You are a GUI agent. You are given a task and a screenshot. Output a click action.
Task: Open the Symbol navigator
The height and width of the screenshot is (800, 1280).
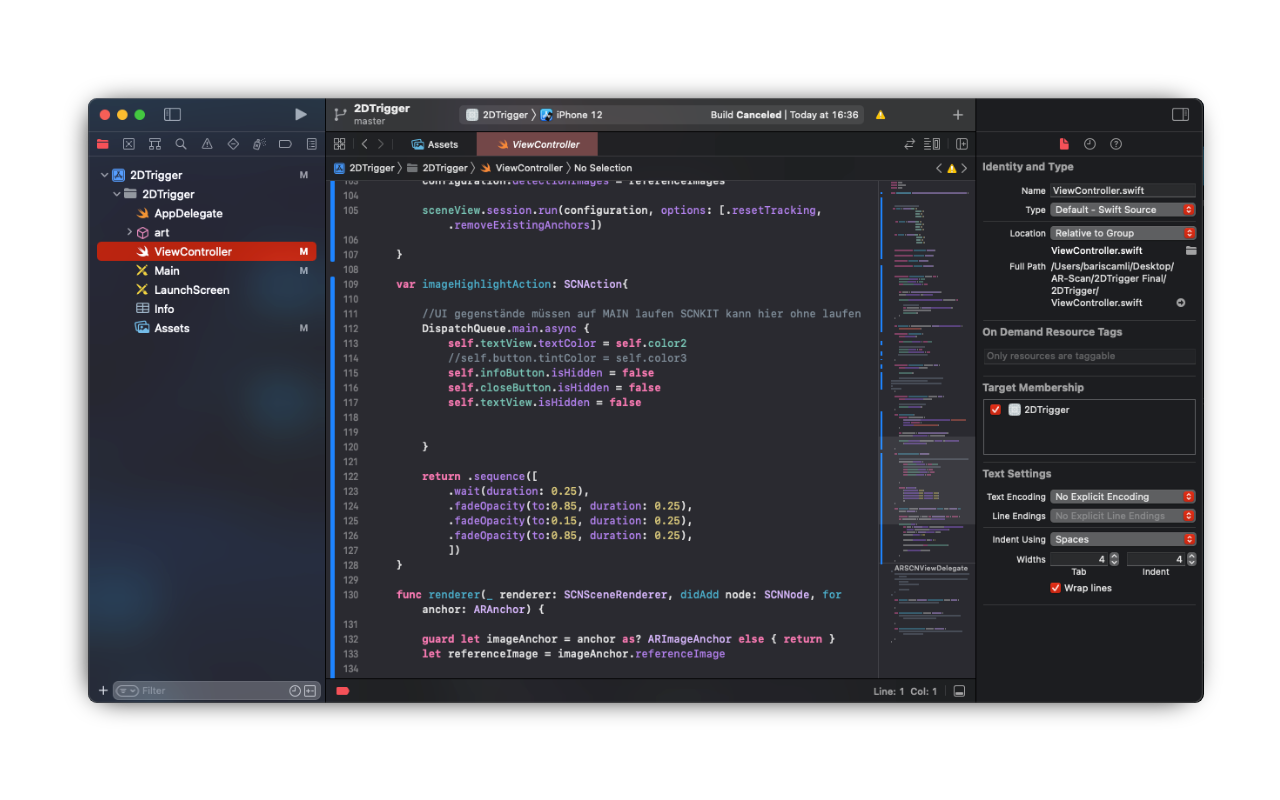pos(155,144)
